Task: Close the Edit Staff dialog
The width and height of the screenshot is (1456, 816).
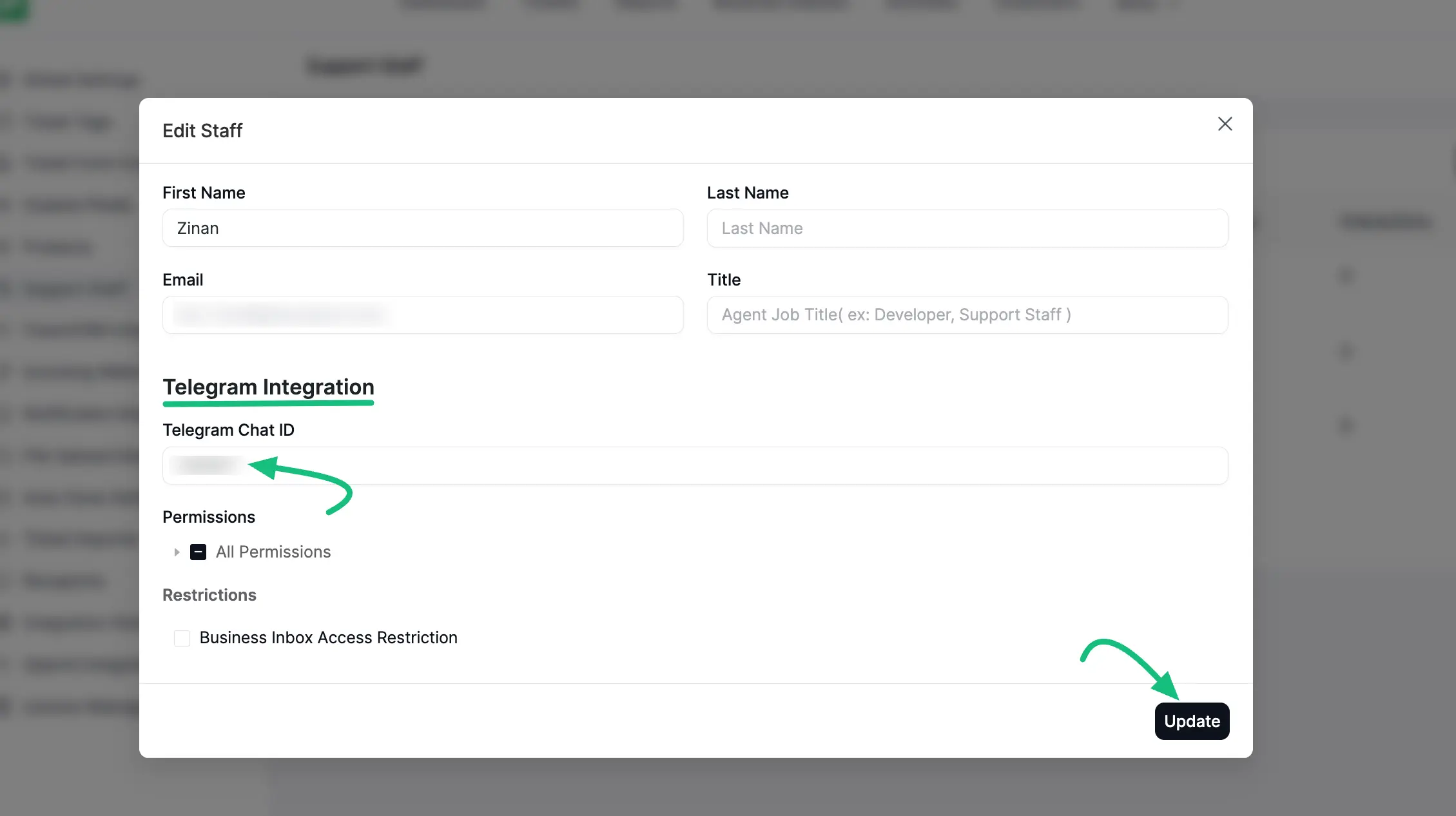Action: click(x=1225, y=124)
